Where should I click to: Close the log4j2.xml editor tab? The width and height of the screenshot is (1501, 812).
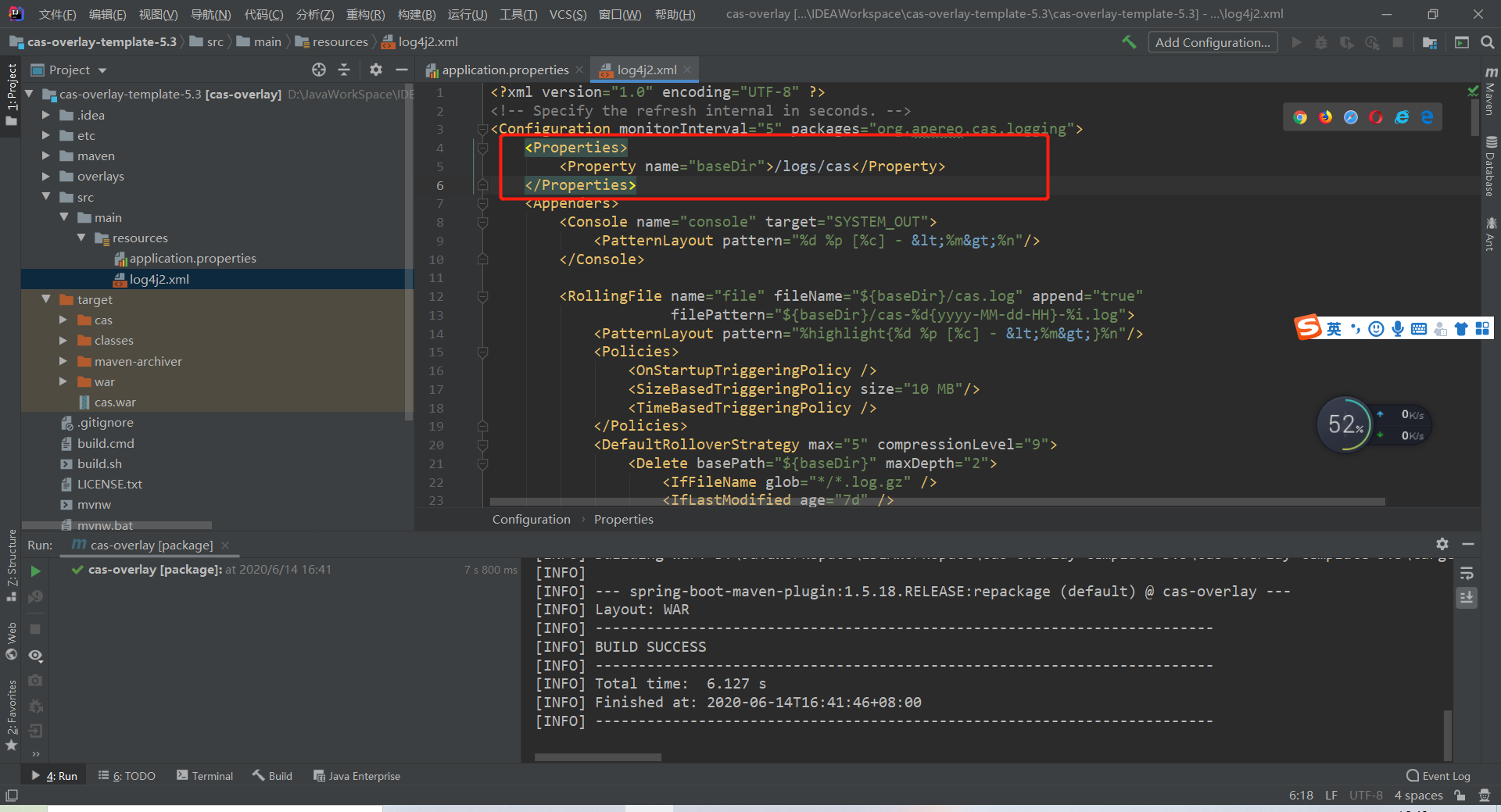tap(687, 70)
